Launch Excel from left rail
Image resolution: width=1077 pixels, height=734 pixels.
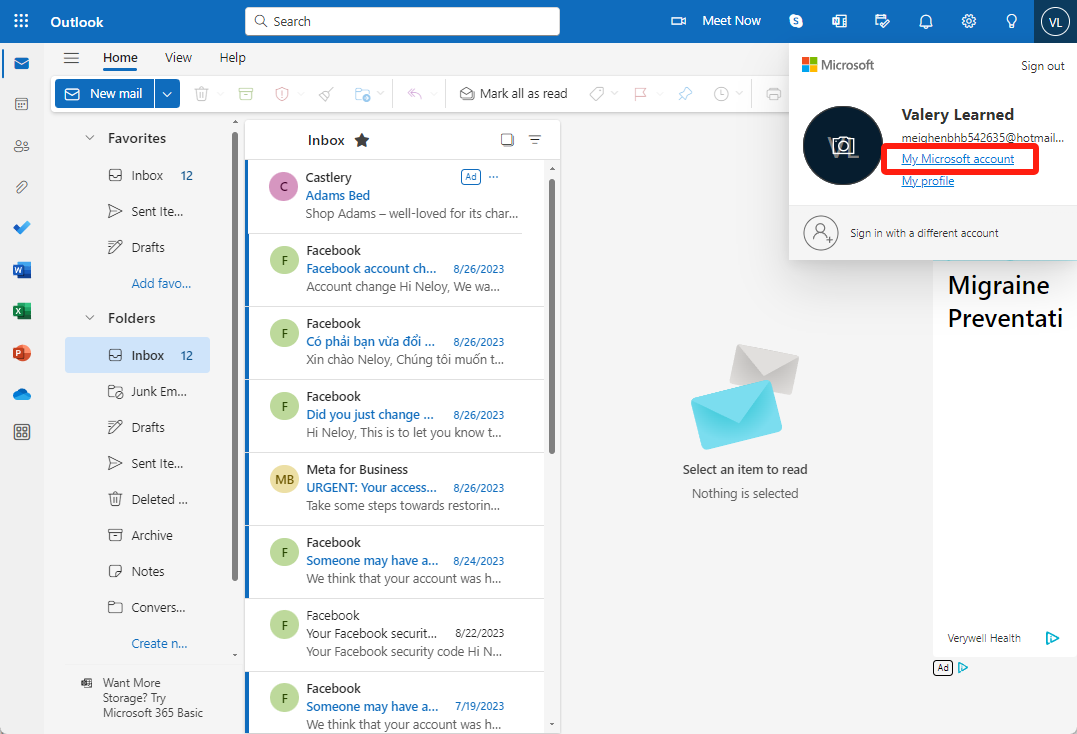pos(21,311)
